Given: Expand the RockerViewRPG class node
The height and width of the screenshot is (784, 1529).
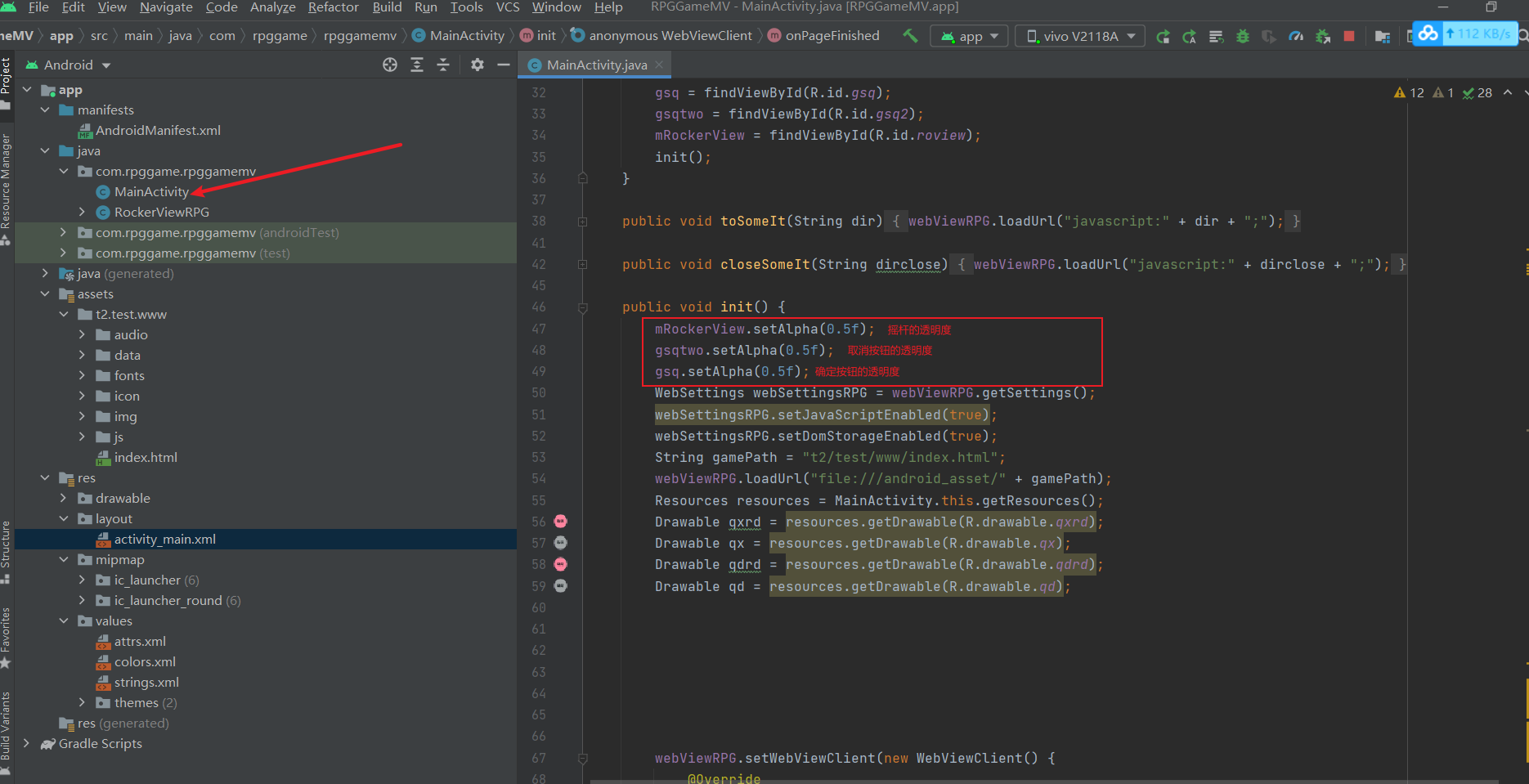Looking at the screenshot, I should tap(82, 212).
